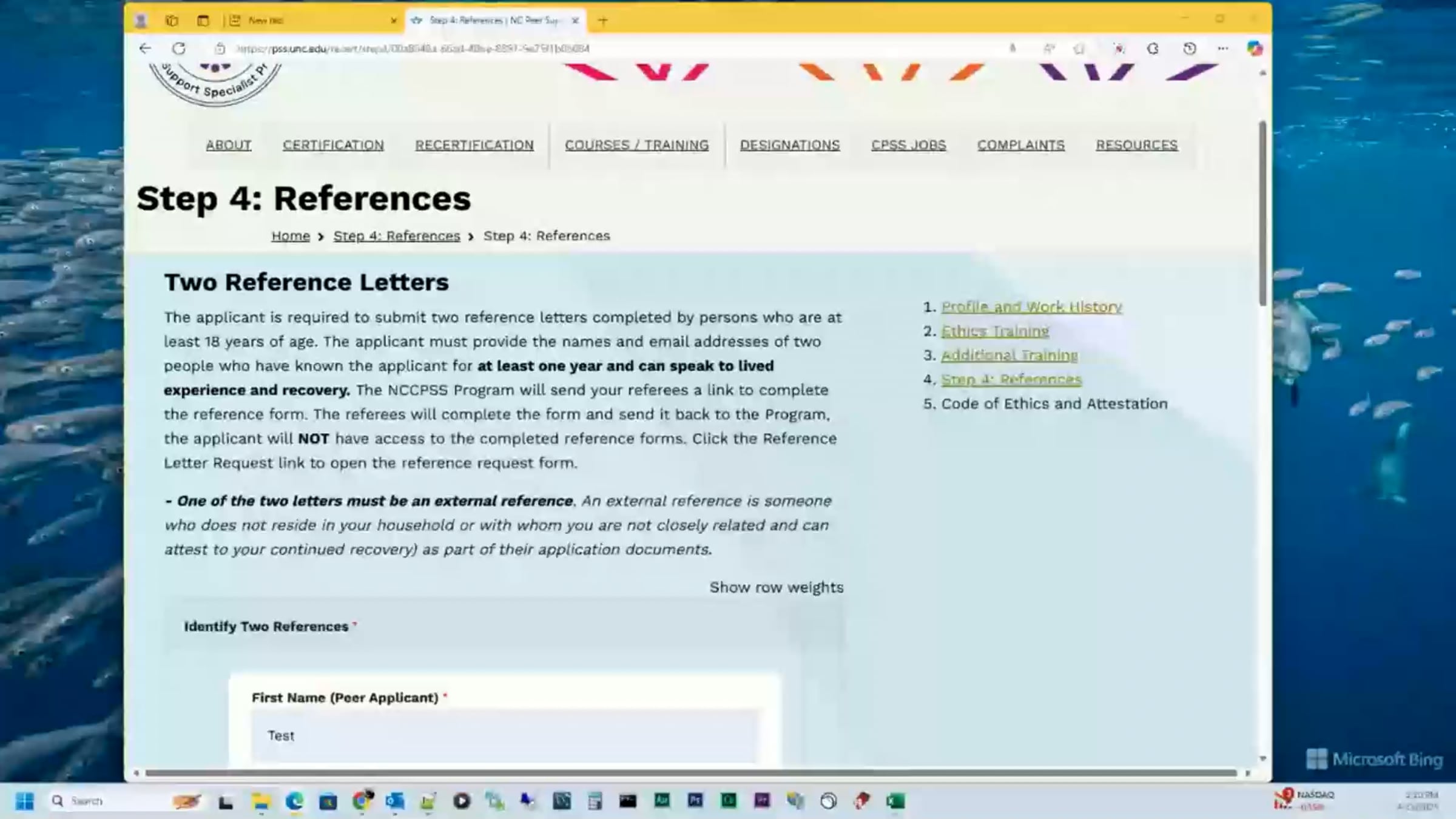Open File Explorer from the taskbar
This screenshot has height=819, width=1456.
[x=261, y=801]
